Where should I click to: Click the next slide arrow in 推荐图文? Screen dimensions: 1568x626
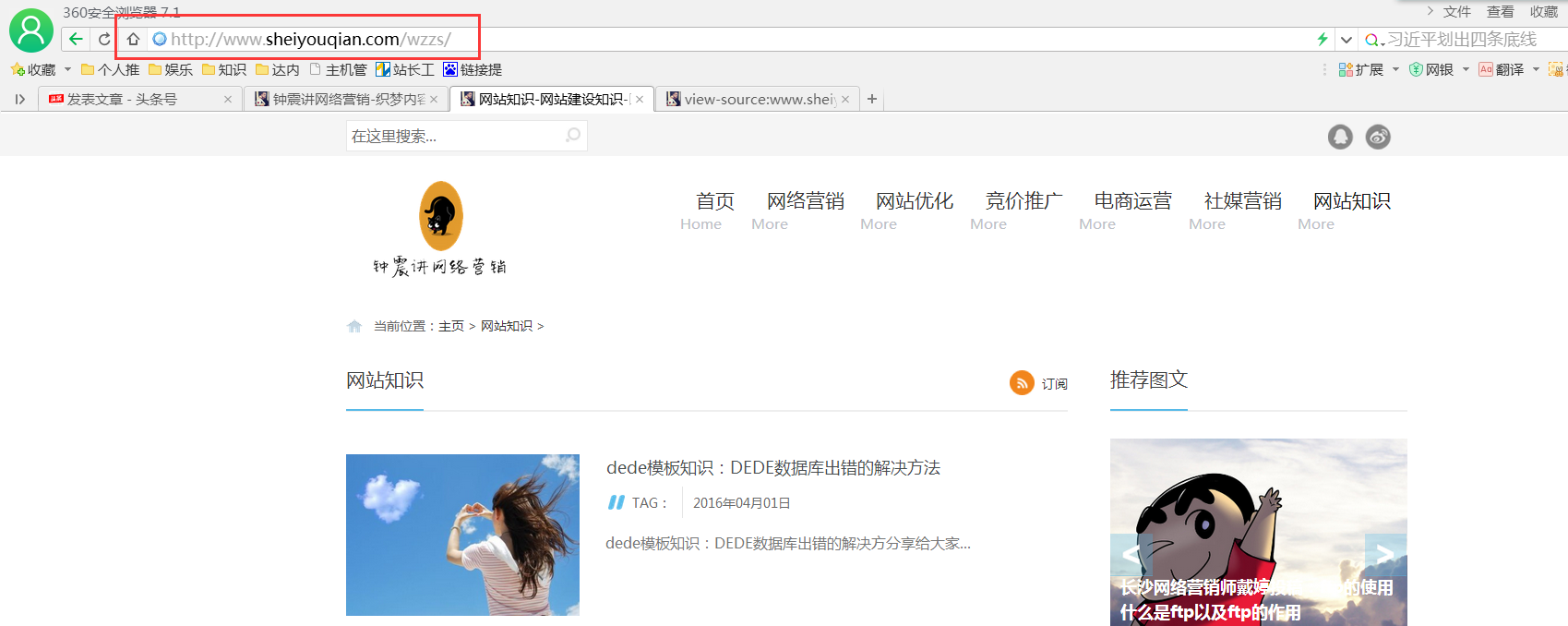[x=1385, y=555]
